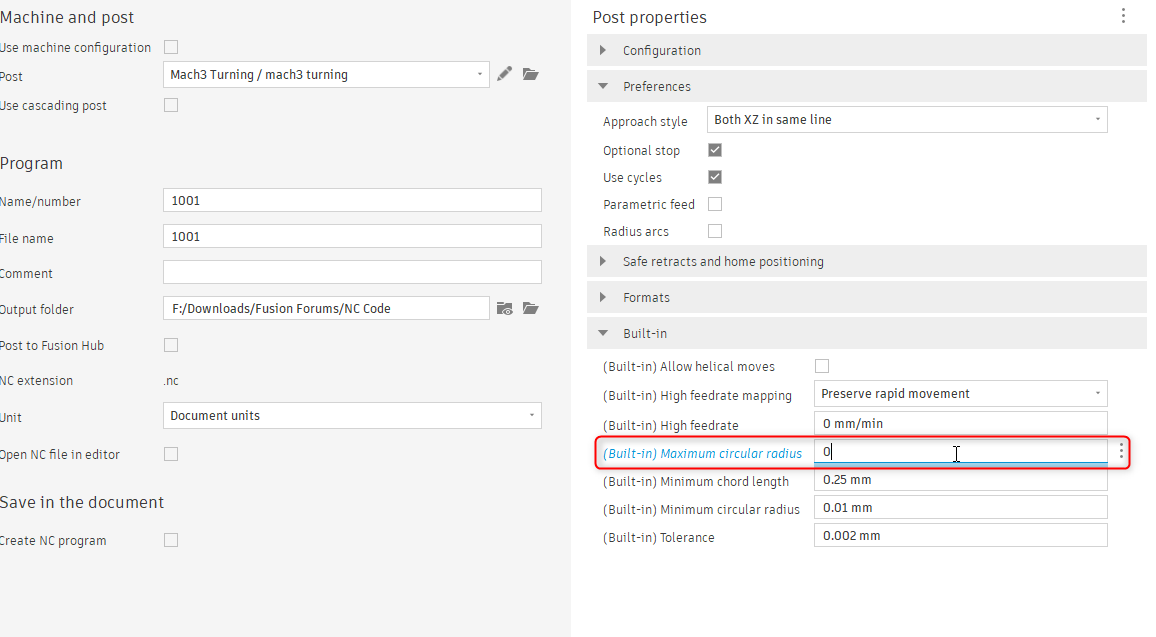
Task: Uncheck Optional stop checkbox
Action: (715, 150)
